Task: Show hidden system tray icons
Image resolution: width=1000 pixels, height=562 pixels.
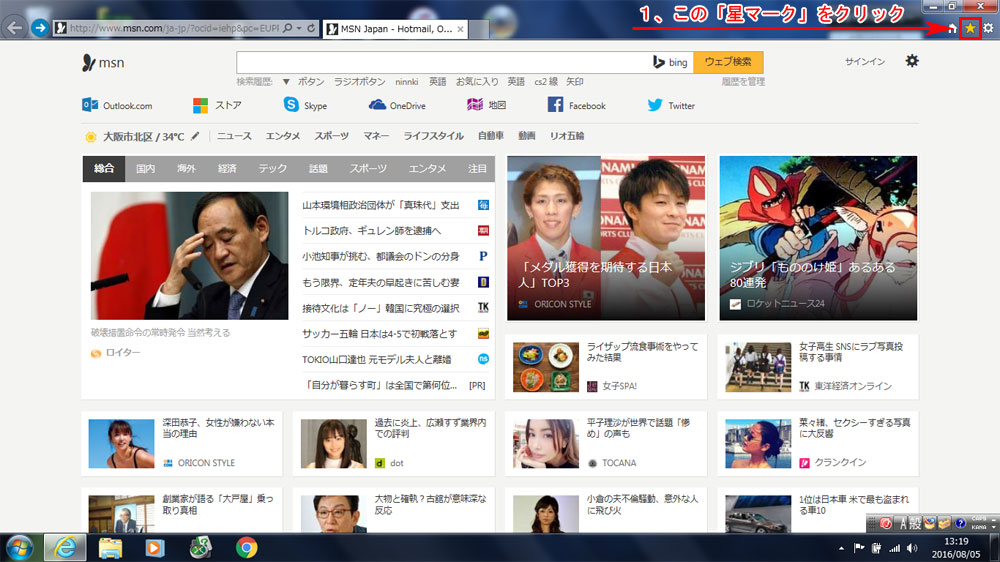Action: [840, 548]
